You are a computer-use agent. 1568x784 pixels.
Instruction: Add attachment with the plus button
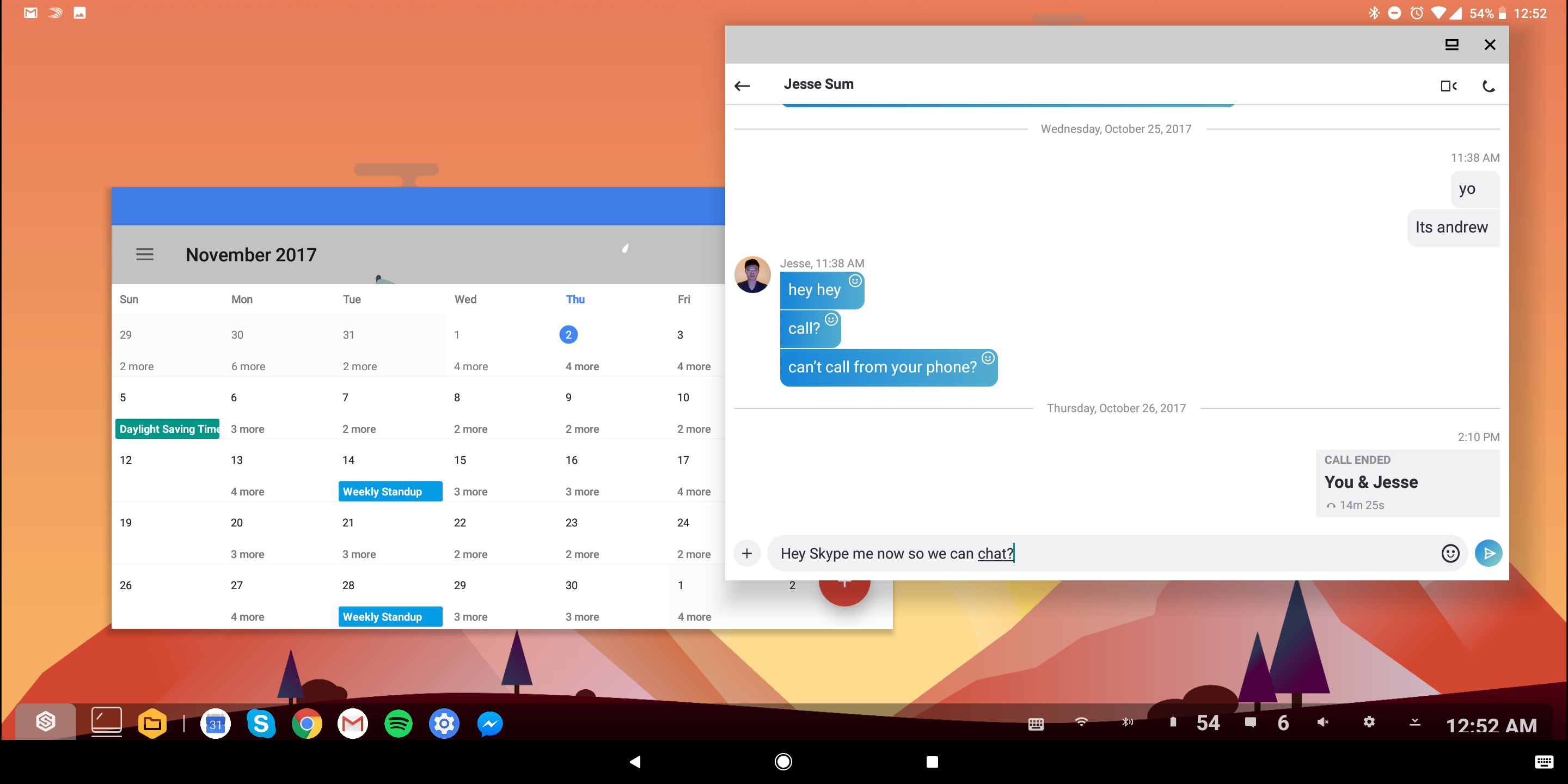click(747, 553)
